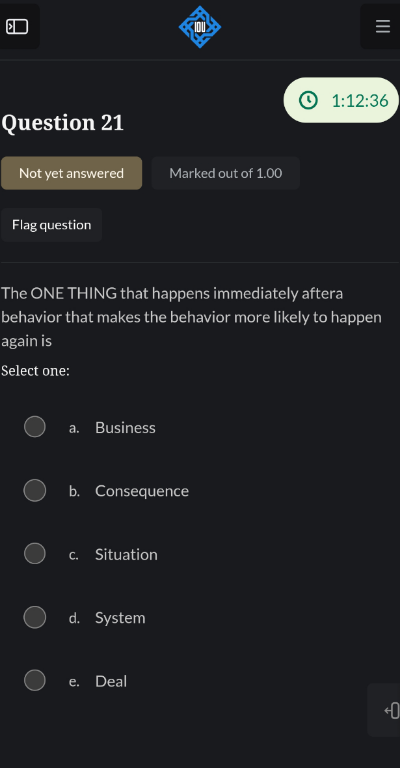Click the Question 21 heading

(63, 122)
